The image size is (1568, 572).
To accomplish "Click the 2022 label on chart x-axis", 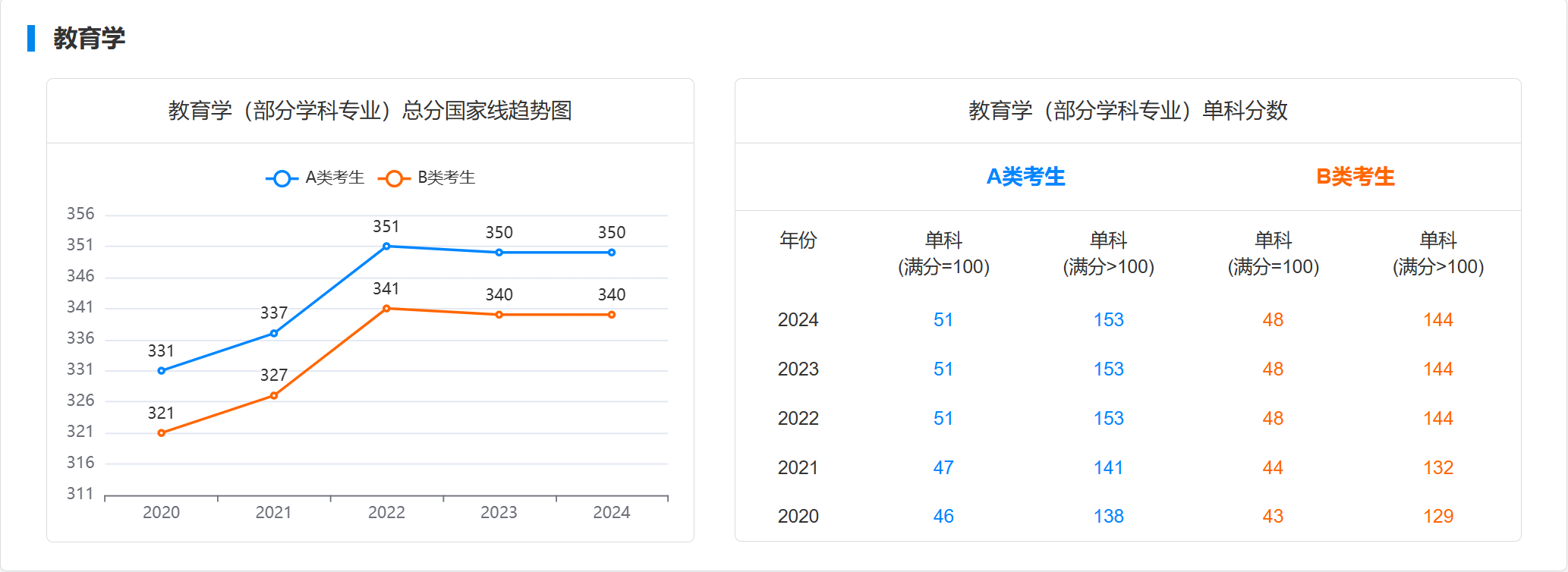I will coord(386,513).
